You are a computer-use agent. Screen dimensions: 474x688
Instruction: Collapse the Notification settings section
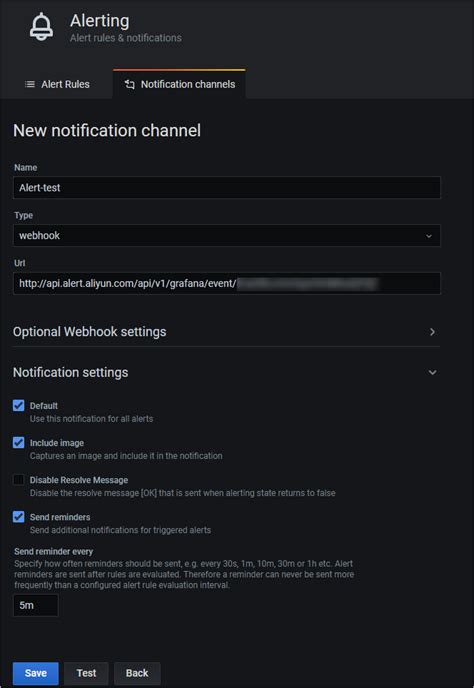pyautogui.click(x=432, y=373)
